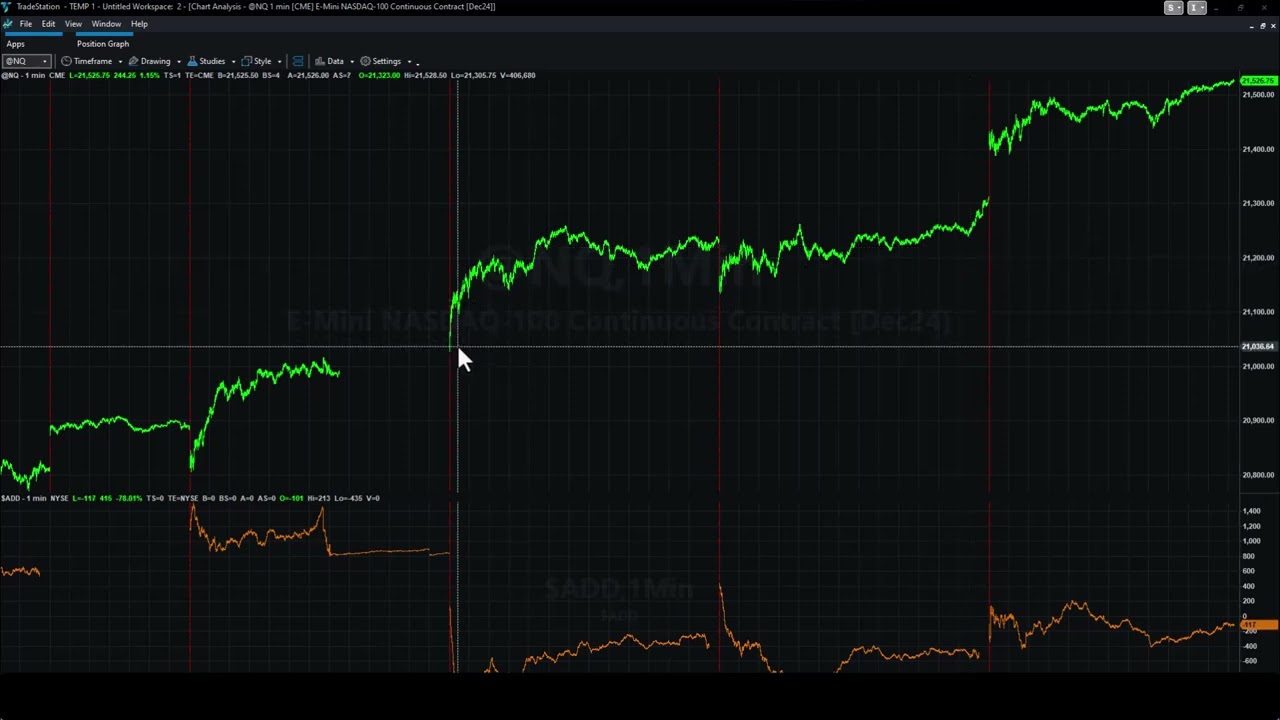Click the Timeframe toolbar label
The height and width of the screenshot is (720, 1280).
click(x=93, y=61)
